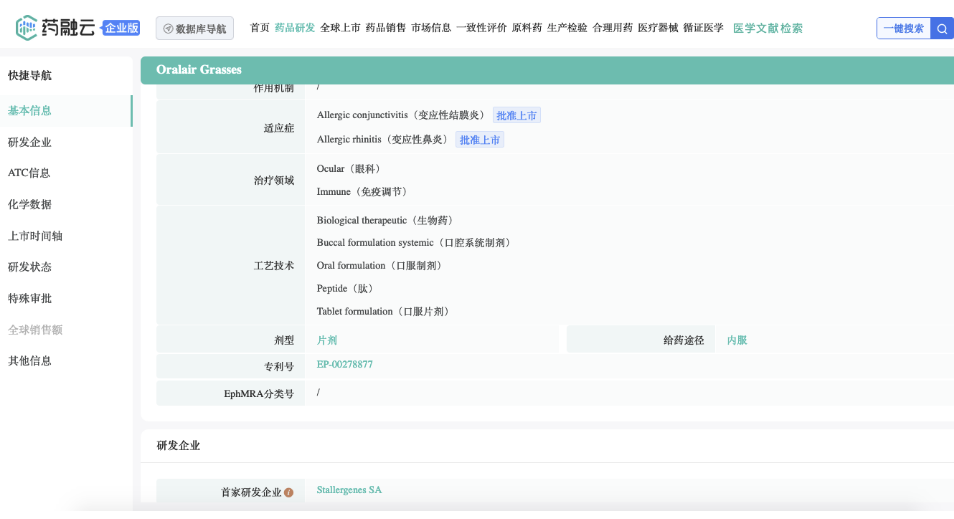Click the 一键搜索 input field
This screenshot has width=954, height=519.
click(903, 28)
